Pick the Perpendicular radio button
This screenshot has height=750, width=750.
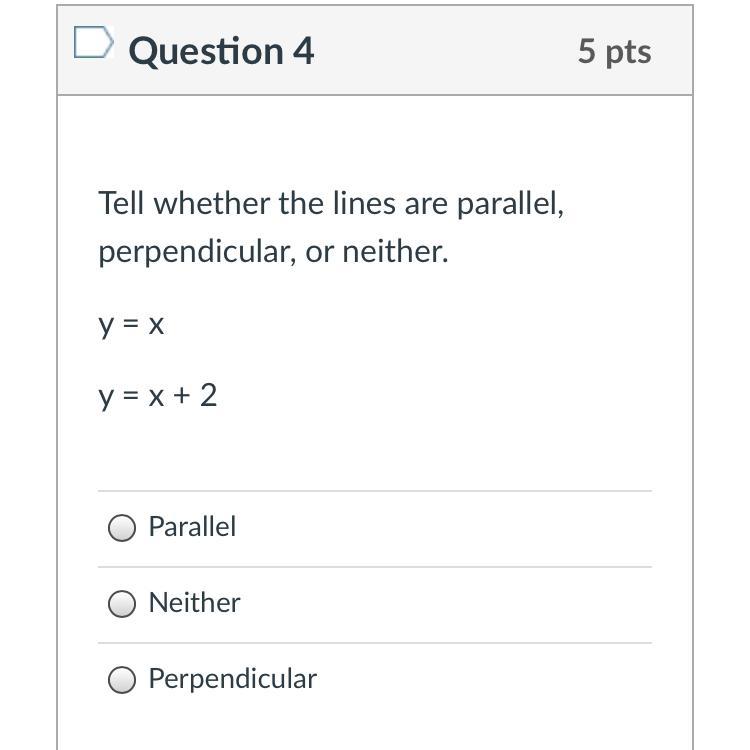122,680
